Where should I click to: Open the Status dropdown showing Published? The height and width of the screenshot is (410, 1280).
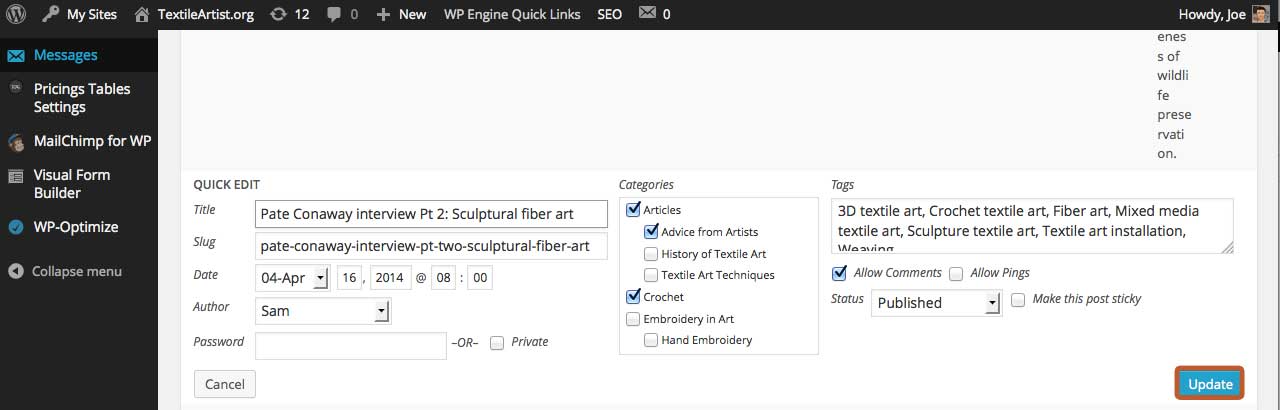(x=936, y=302)
